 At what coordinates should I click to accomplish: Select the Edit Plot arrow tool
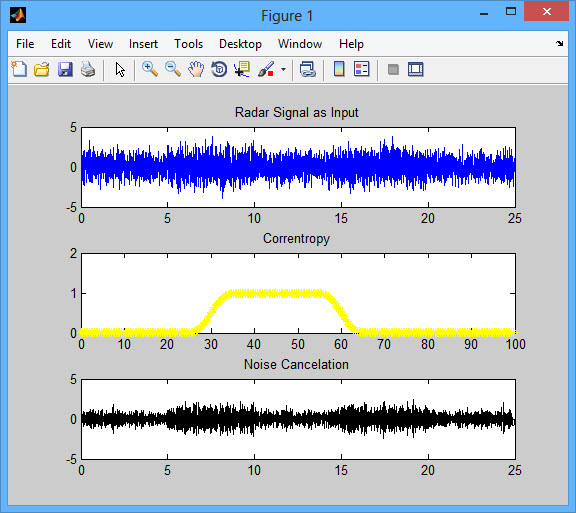coord(120,69)
